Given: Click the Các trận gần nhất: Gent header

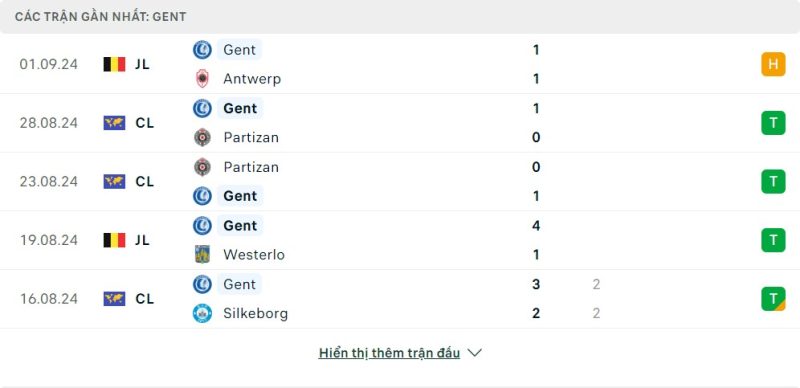Looking at the screenshot, I should (x=101, y=17).
